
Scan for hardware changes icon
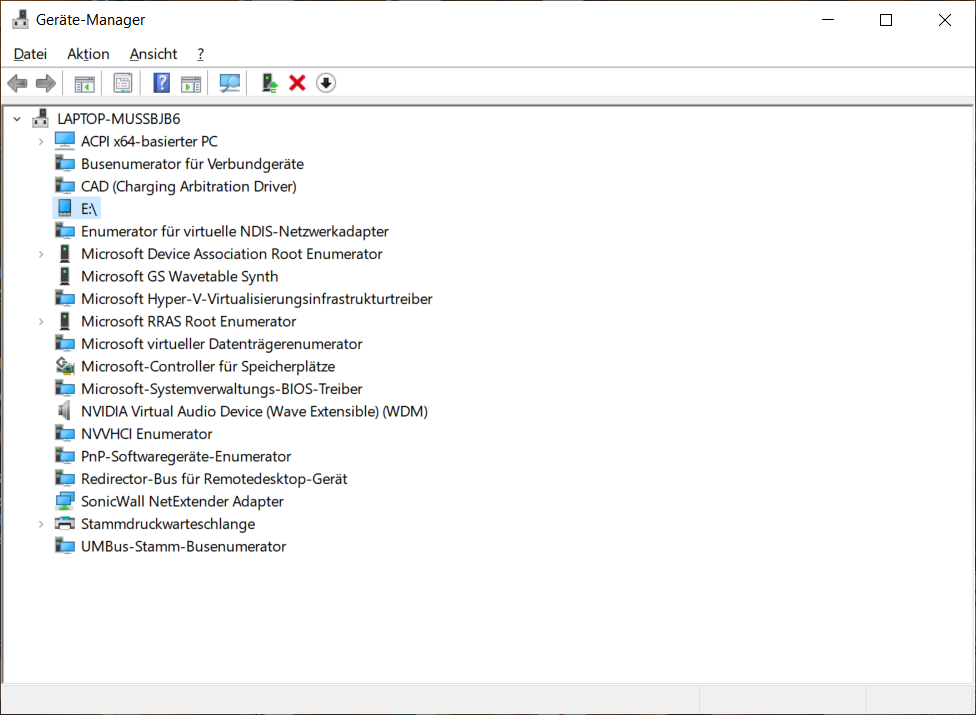[x=230, y=83]
